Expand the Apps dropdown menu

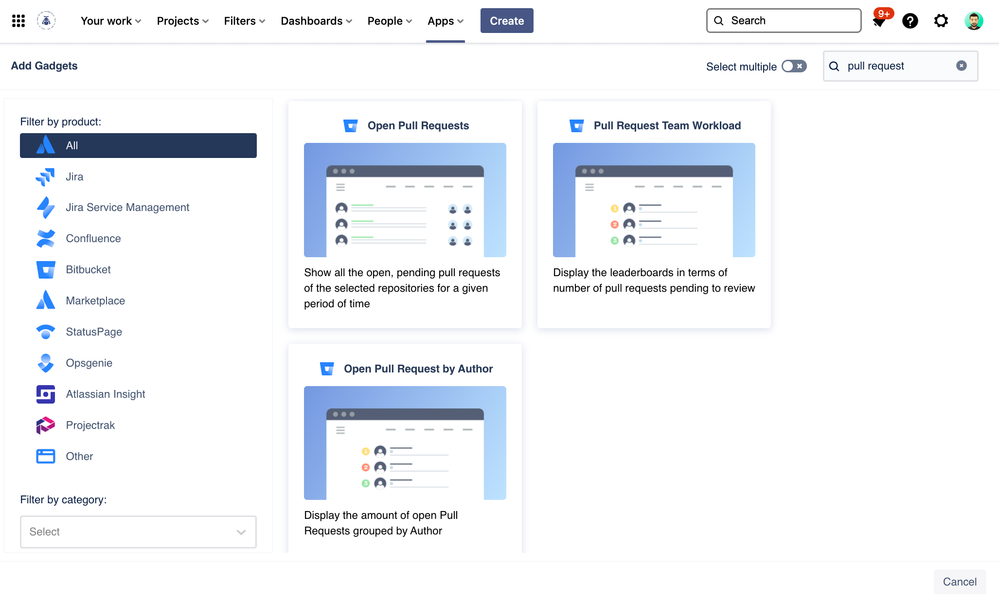point(445,21)
